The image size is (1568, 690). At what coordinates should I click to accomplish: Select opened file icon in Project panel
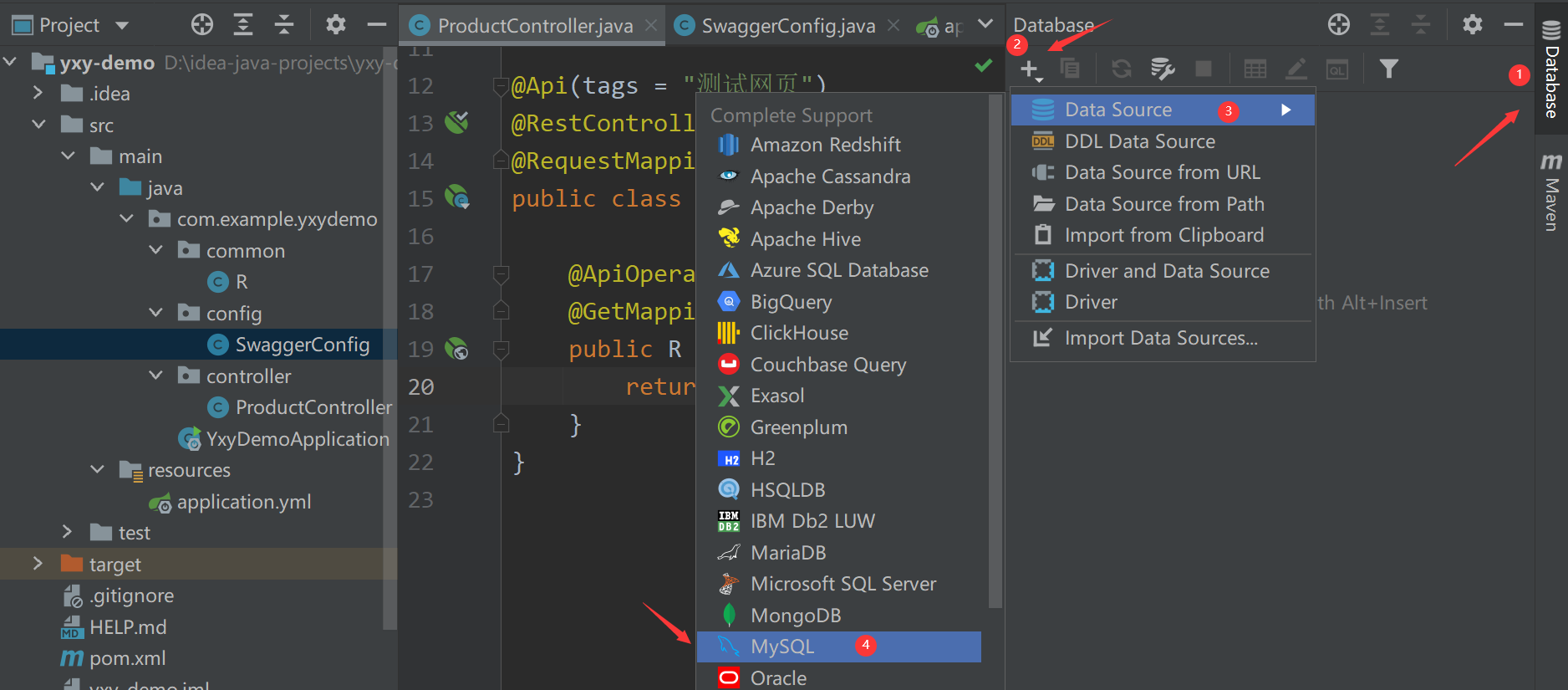coord(202,25)
